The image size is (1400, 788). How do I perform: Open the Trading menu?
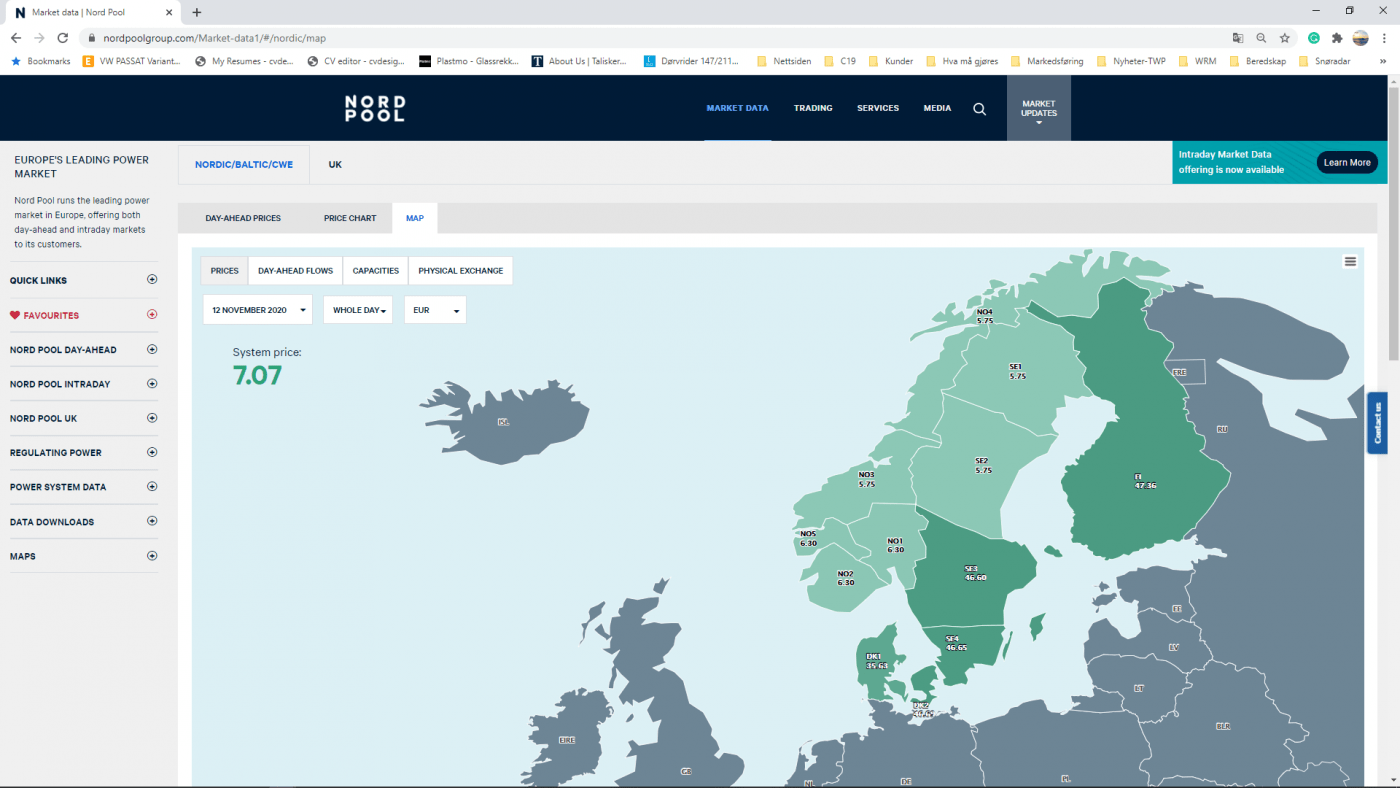click(x=813, y=108)
